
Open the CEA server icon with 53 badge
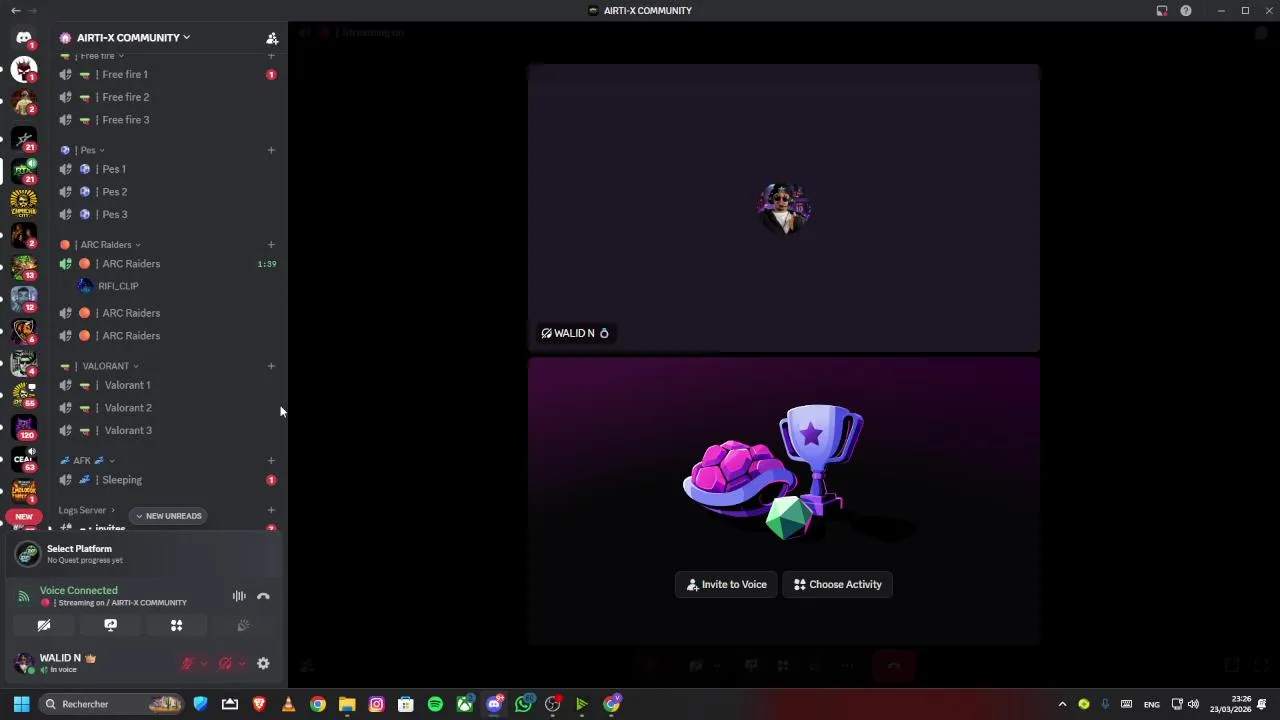(x=24, y=459)
